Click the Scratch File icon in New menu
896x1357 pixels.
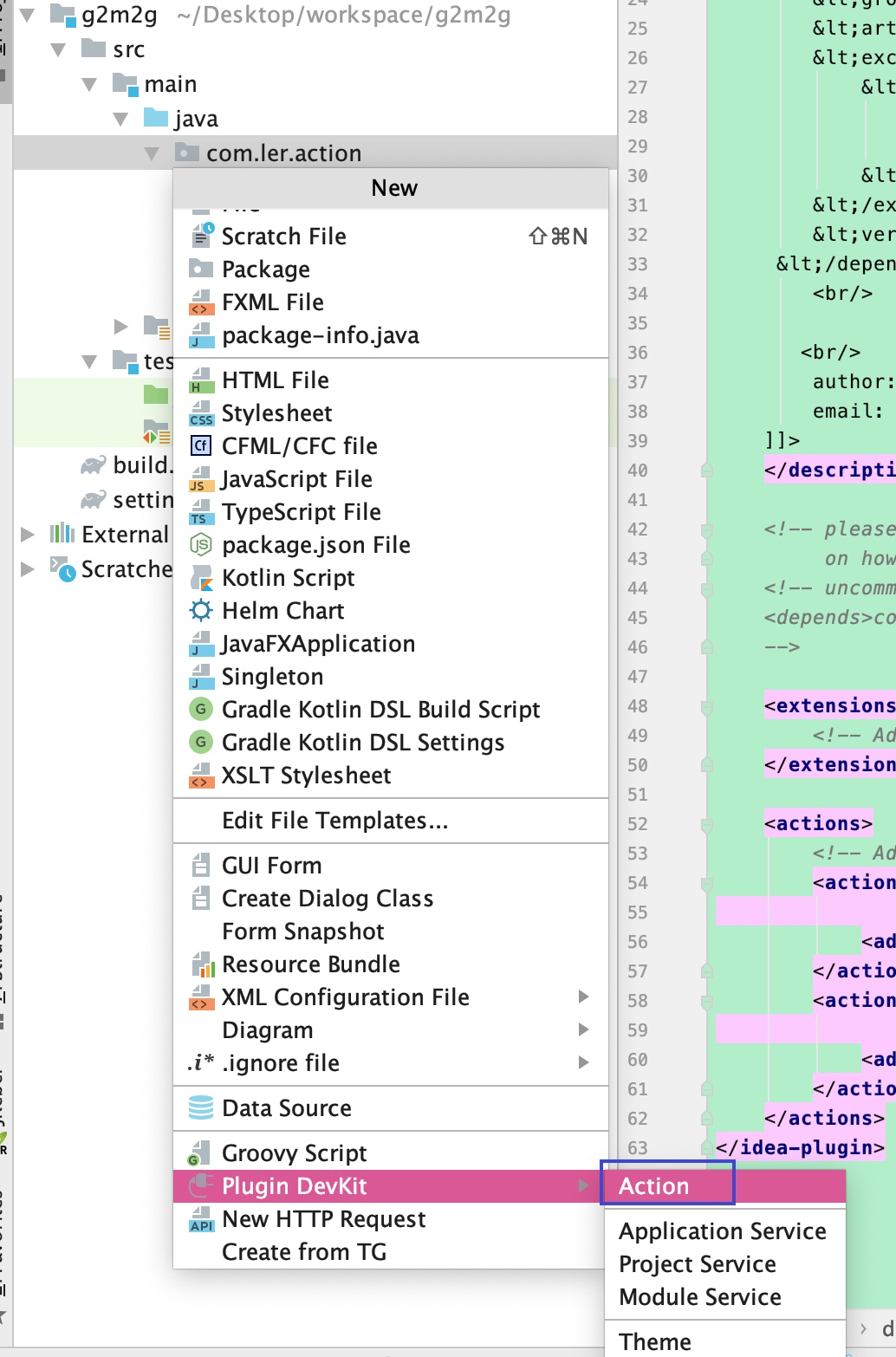click(x=201, y=236)
